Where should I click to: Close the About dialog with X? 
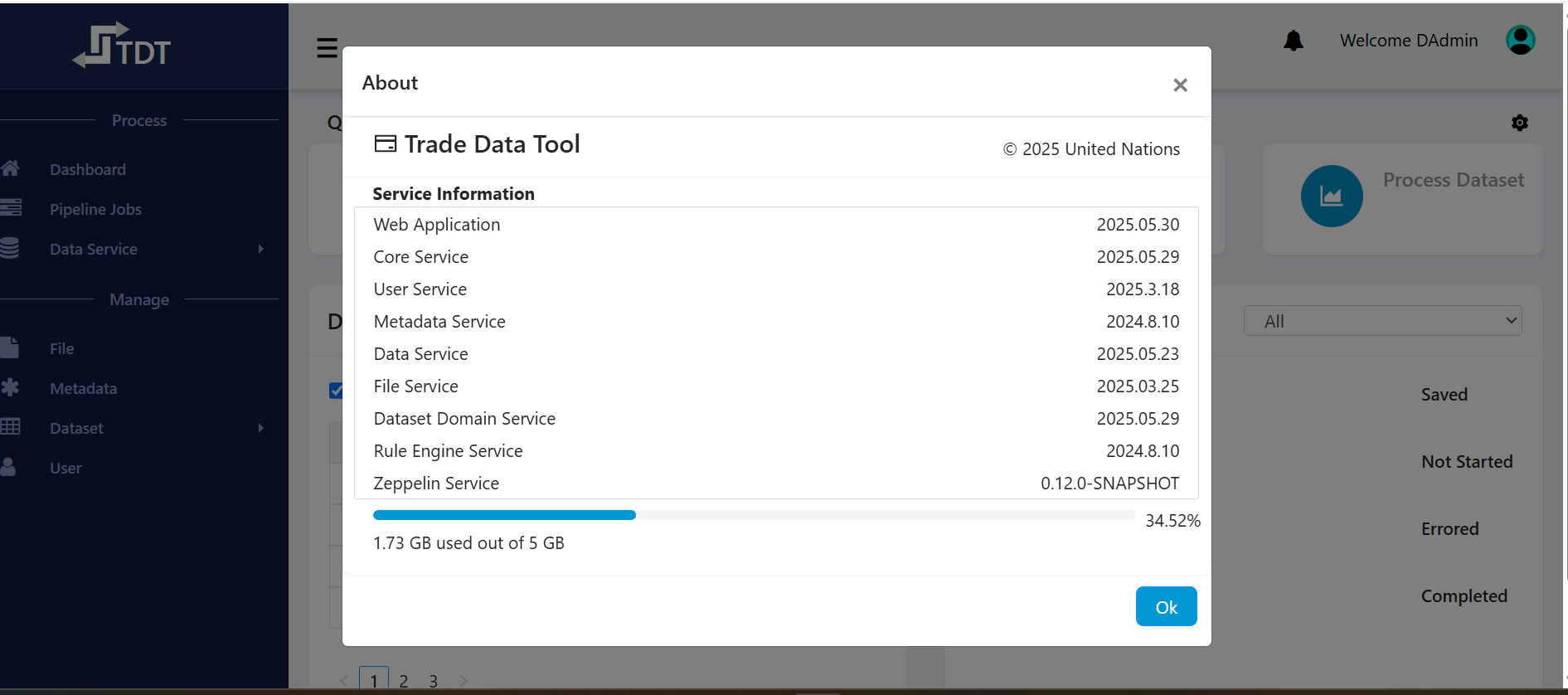[1180, 85]
